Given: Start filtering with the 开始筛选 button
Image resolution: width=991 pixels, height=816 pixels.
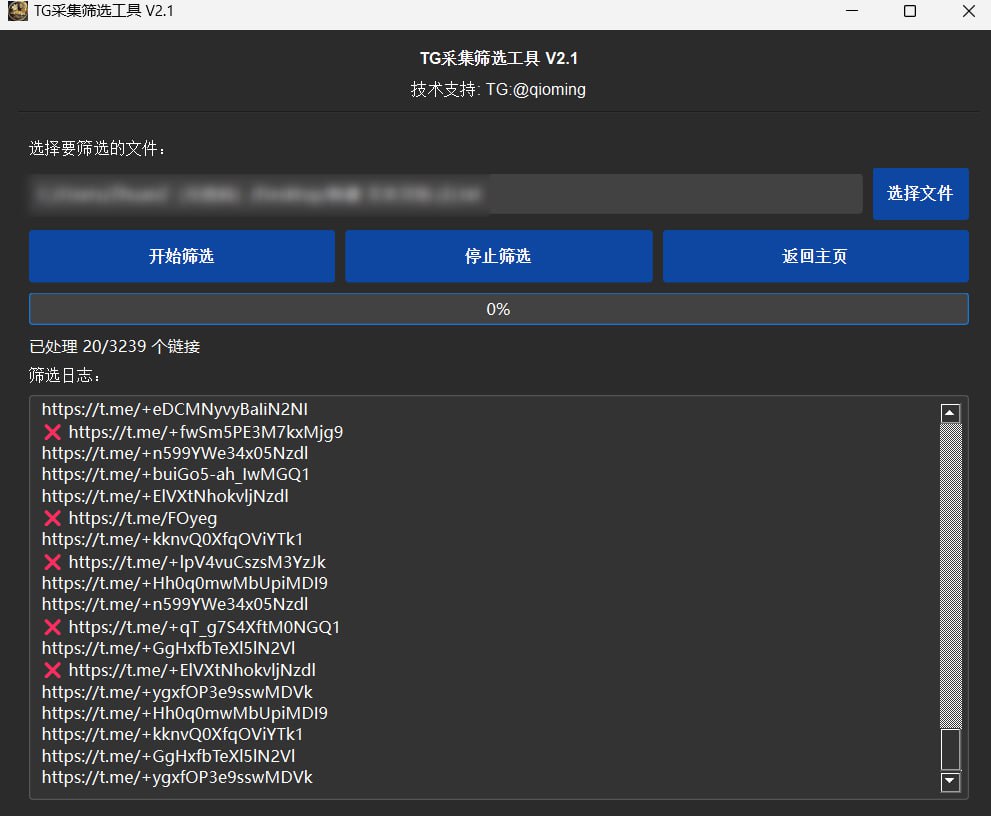Looking at the screenshot, I should coord(181,256).
